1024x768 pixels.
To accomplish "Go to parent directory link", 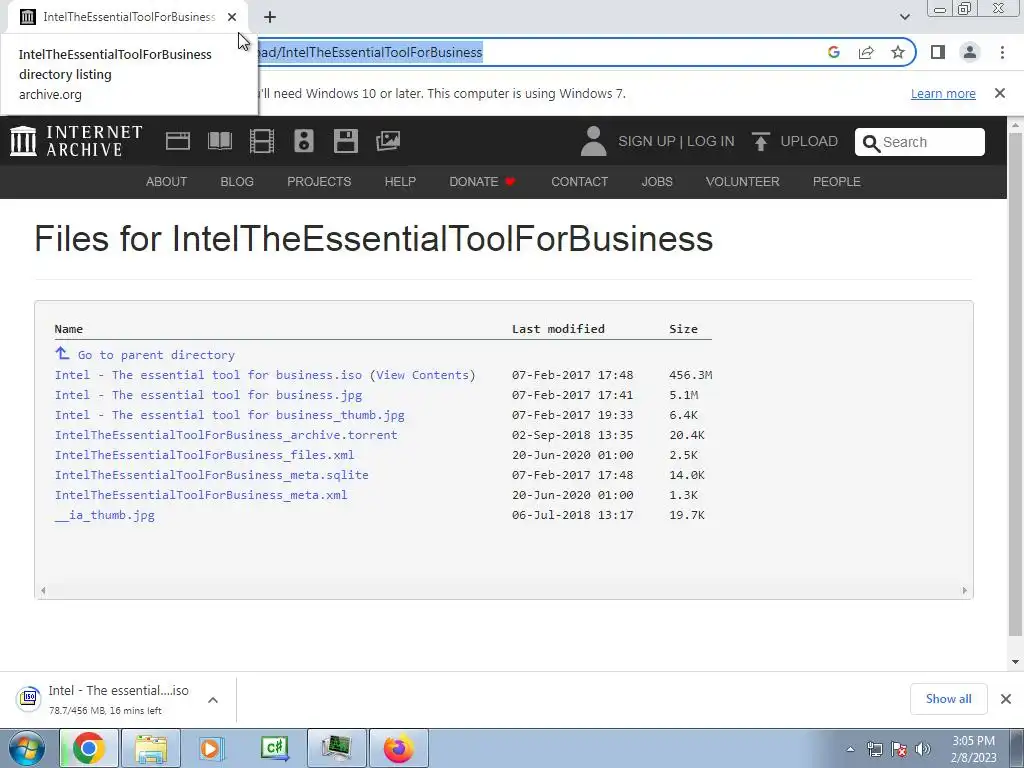I will (156, 355).
